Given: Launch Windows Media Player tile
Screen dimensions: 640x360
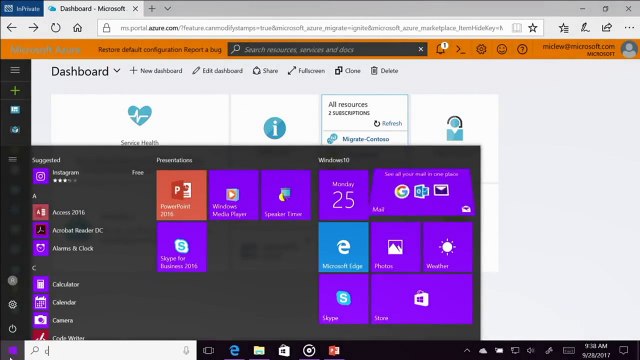Looking at the screenshot, I should click(x=234, y=195).
